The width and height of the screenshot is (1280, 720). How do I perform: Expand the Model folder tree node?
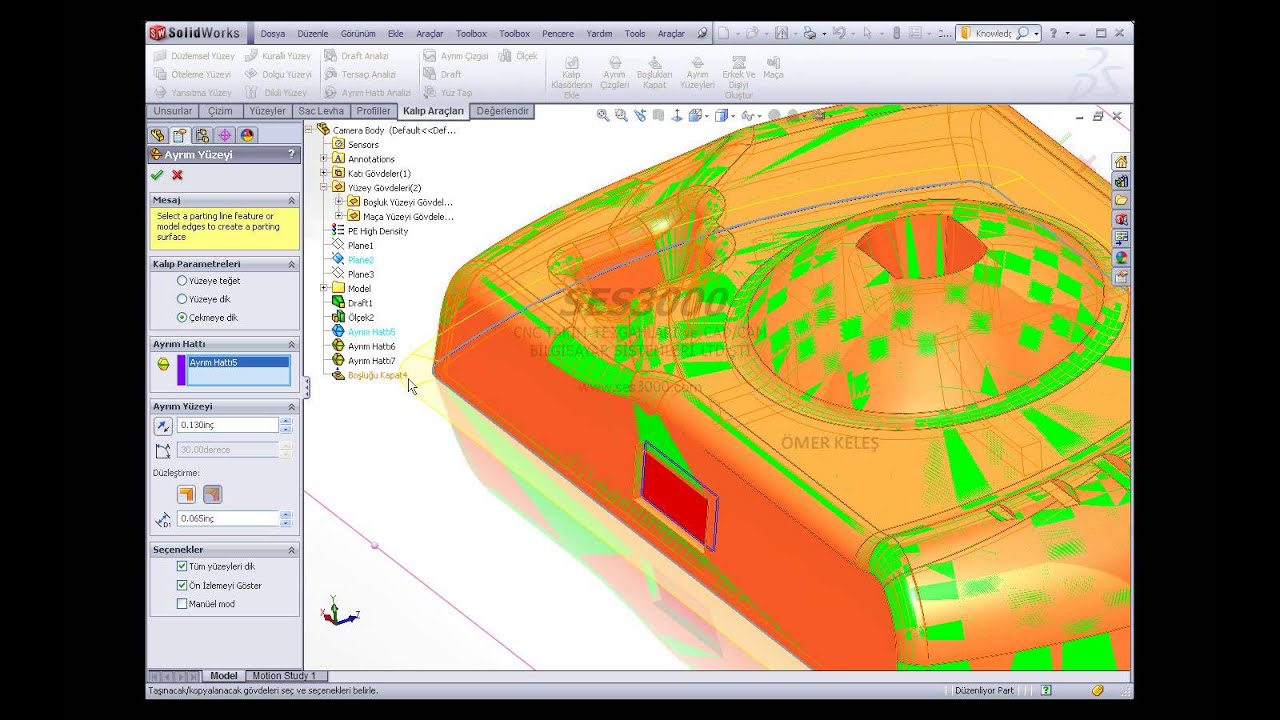(x=324, y=288)
